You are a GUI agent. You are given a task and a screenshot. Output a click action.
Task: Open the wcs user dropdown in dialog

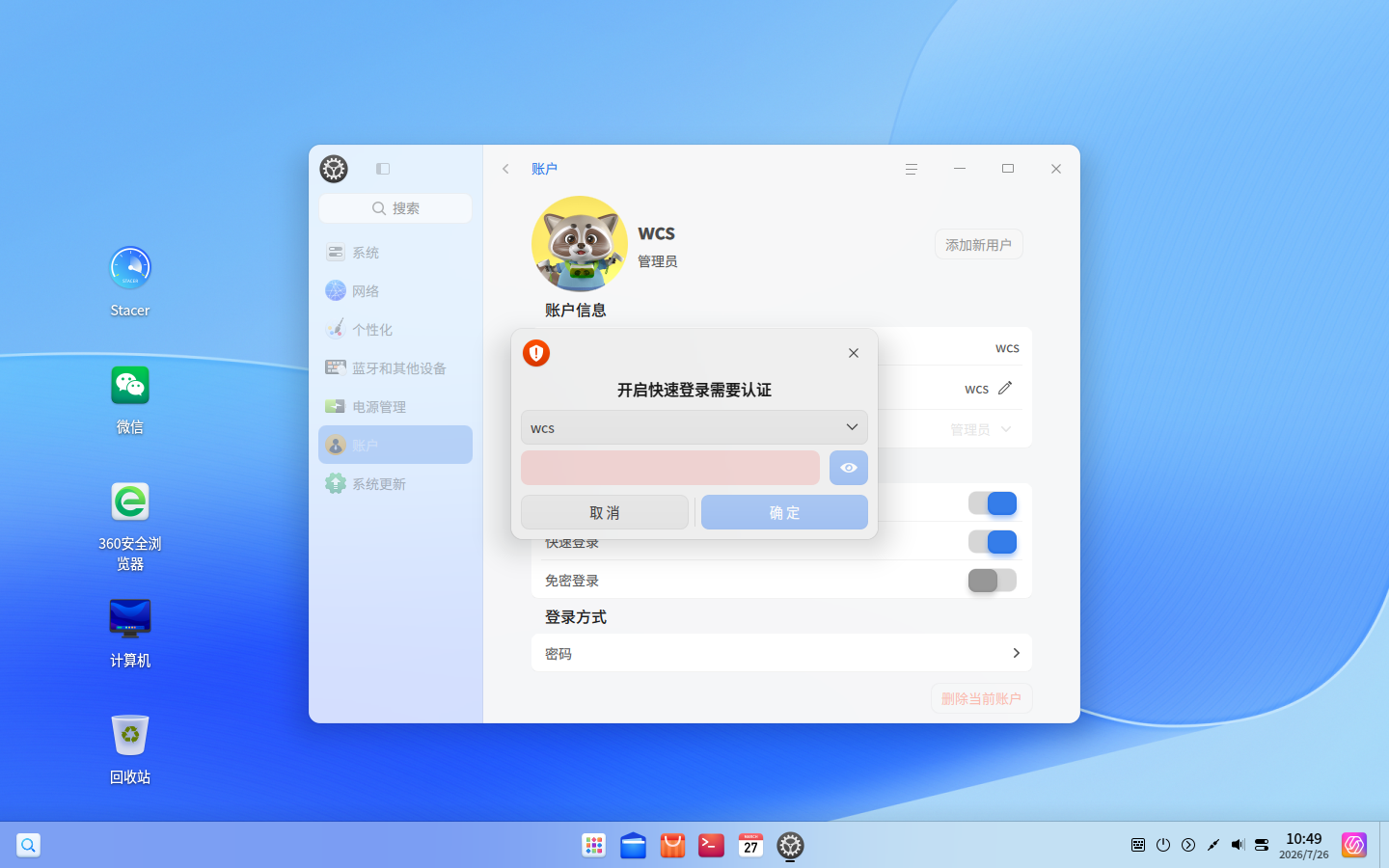[694, 427]
